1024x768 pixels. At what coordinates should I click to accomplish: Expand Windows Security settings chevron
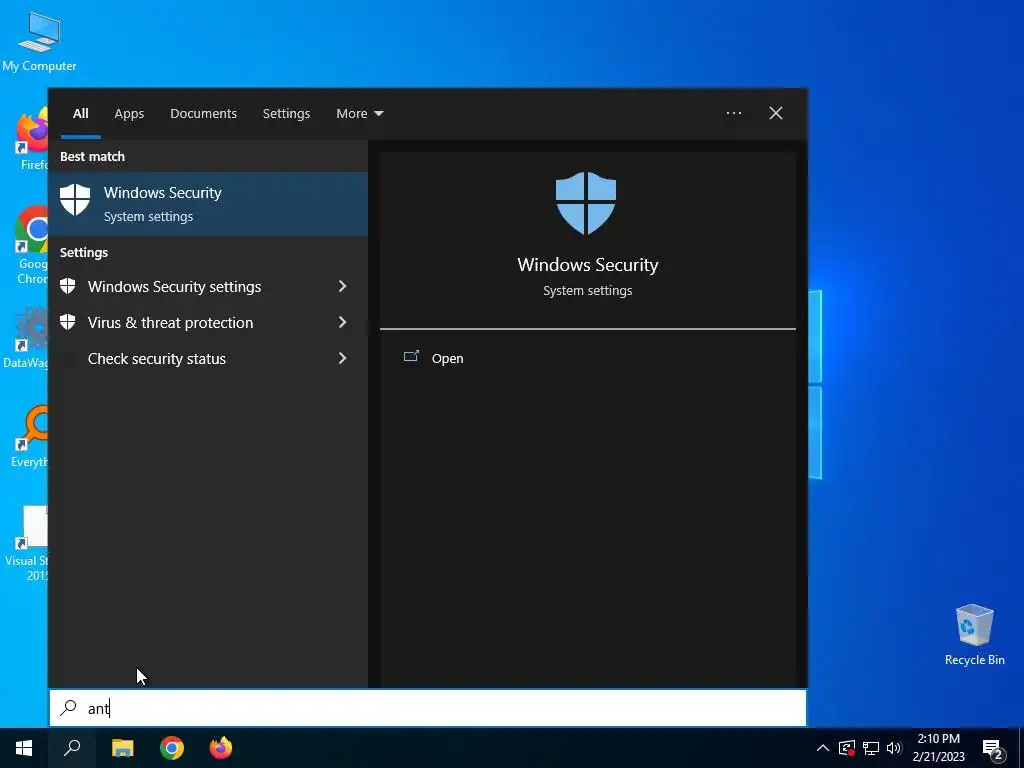[342, 287]
